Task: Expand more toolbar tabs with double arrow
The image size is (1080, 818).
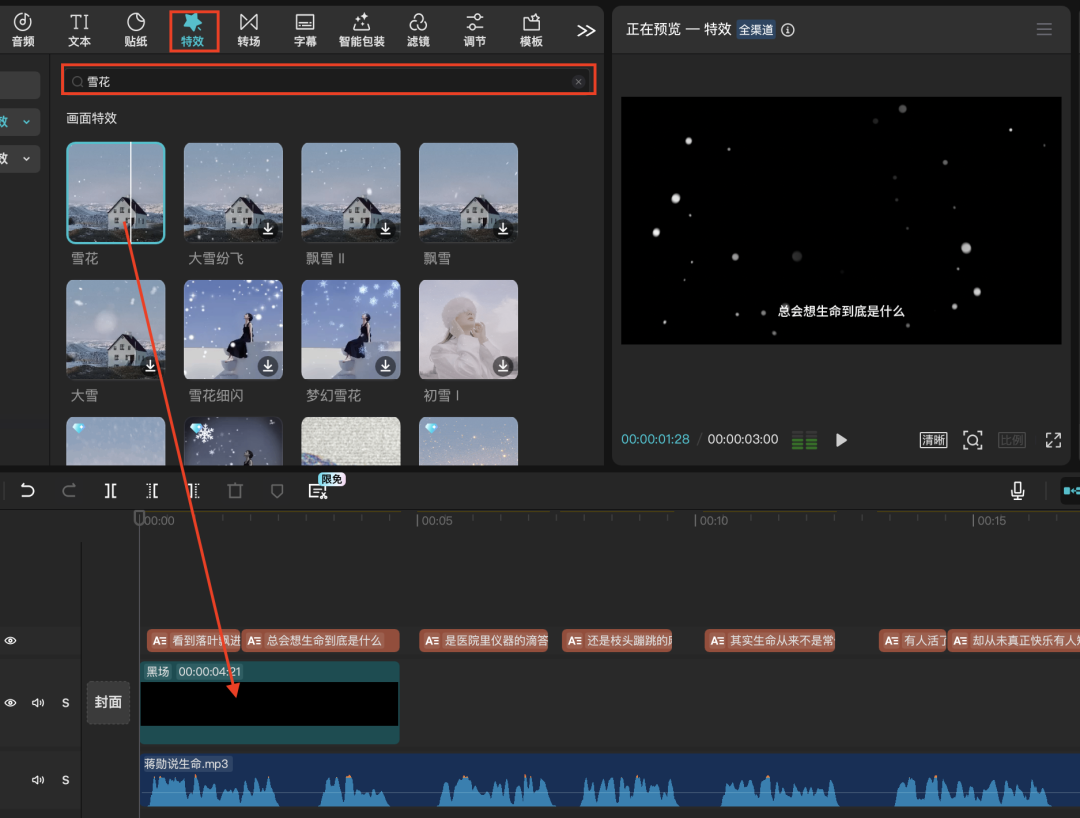Action: (x=586, y=31)
